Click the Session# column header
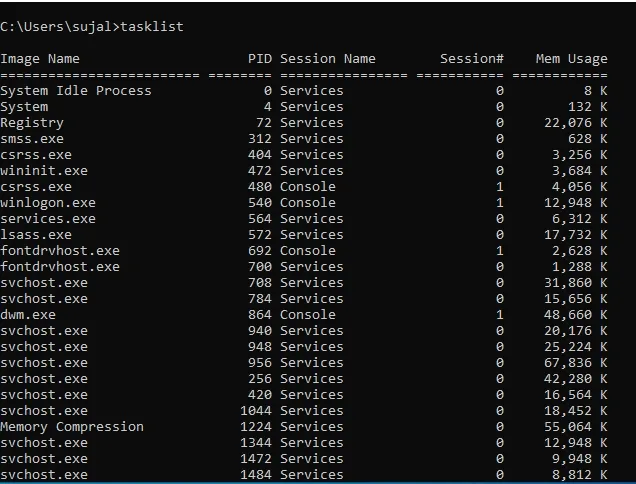 (x=471, y=58)
